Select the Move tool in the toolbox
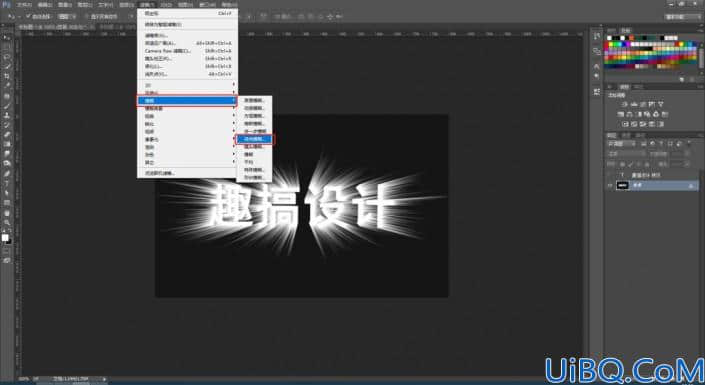The image size is (705, 385). [x=7, y=38]
